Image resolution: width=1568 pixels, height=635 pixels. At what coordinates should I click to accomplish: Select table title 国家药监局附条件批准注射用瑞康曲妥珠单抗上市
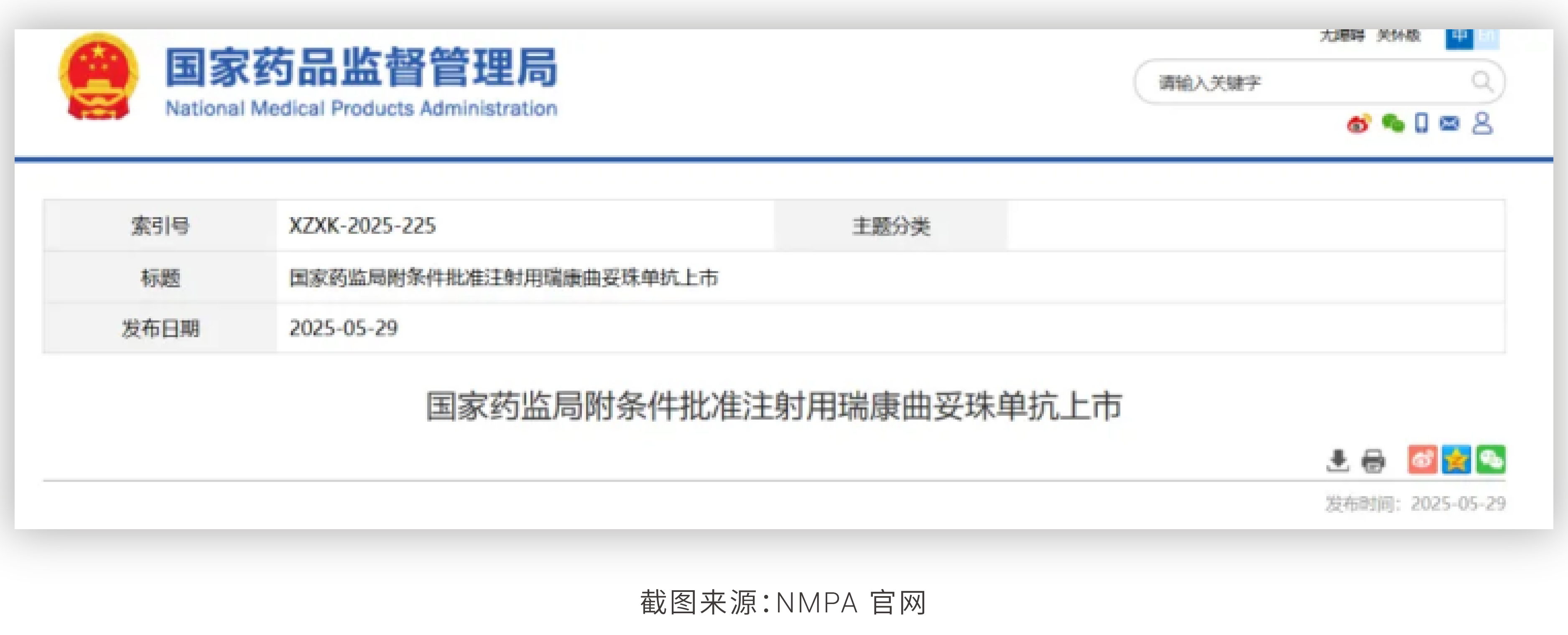pyautogui.click(x=503, y=278)
